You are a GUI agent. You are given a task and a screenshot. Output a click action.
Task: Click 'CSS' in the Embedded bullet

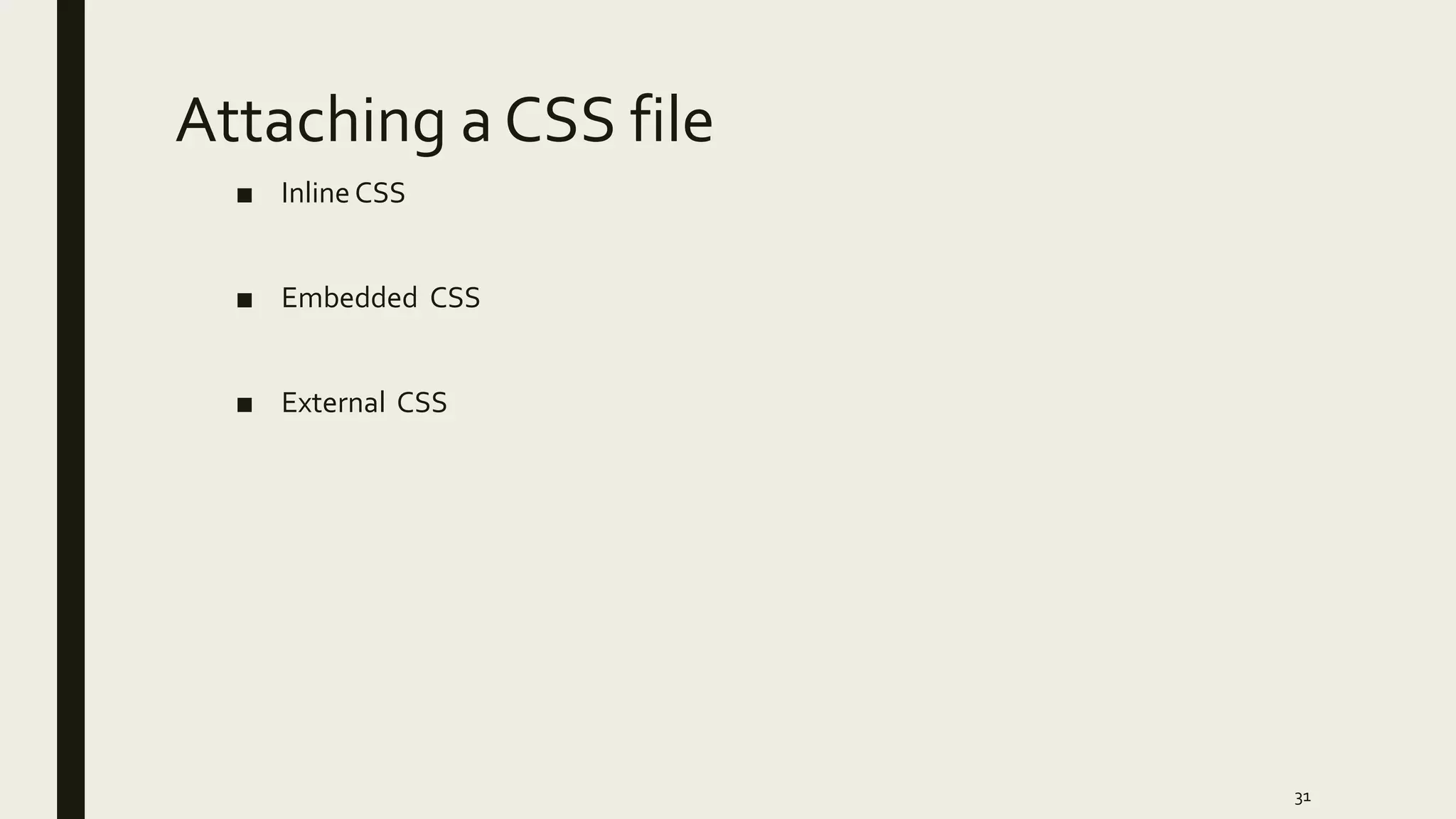pyautogui.click(x=455, y=298)
